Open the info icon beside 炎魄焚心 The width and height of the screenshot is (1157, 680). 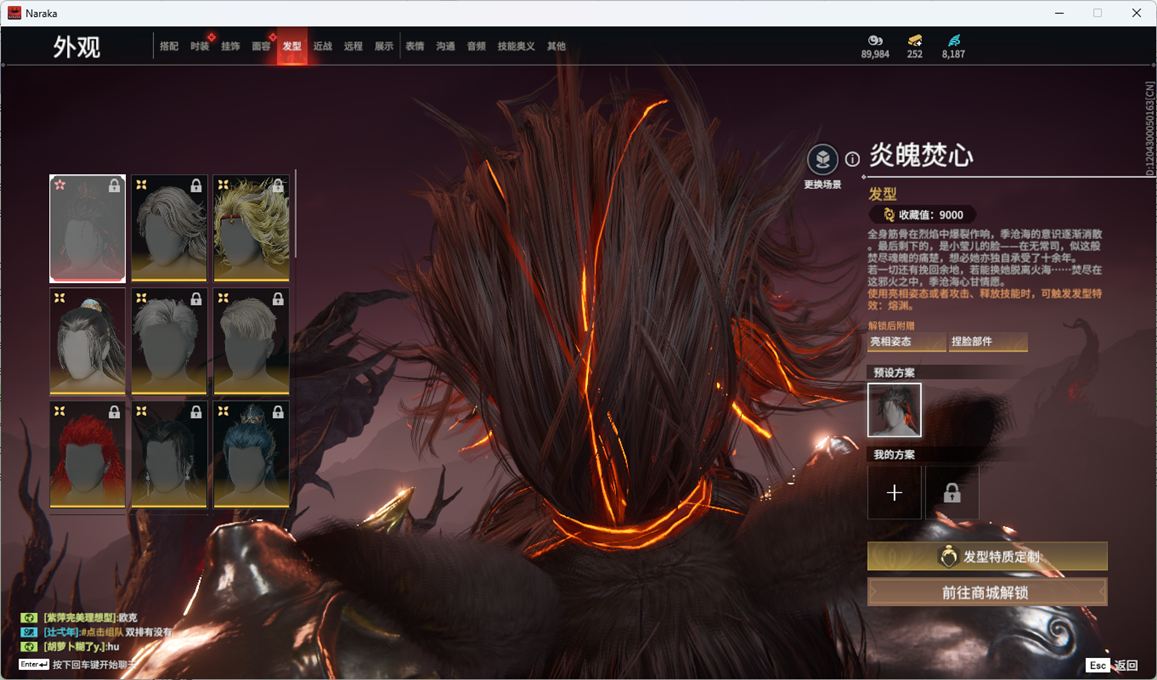click(x=852, y=159)
